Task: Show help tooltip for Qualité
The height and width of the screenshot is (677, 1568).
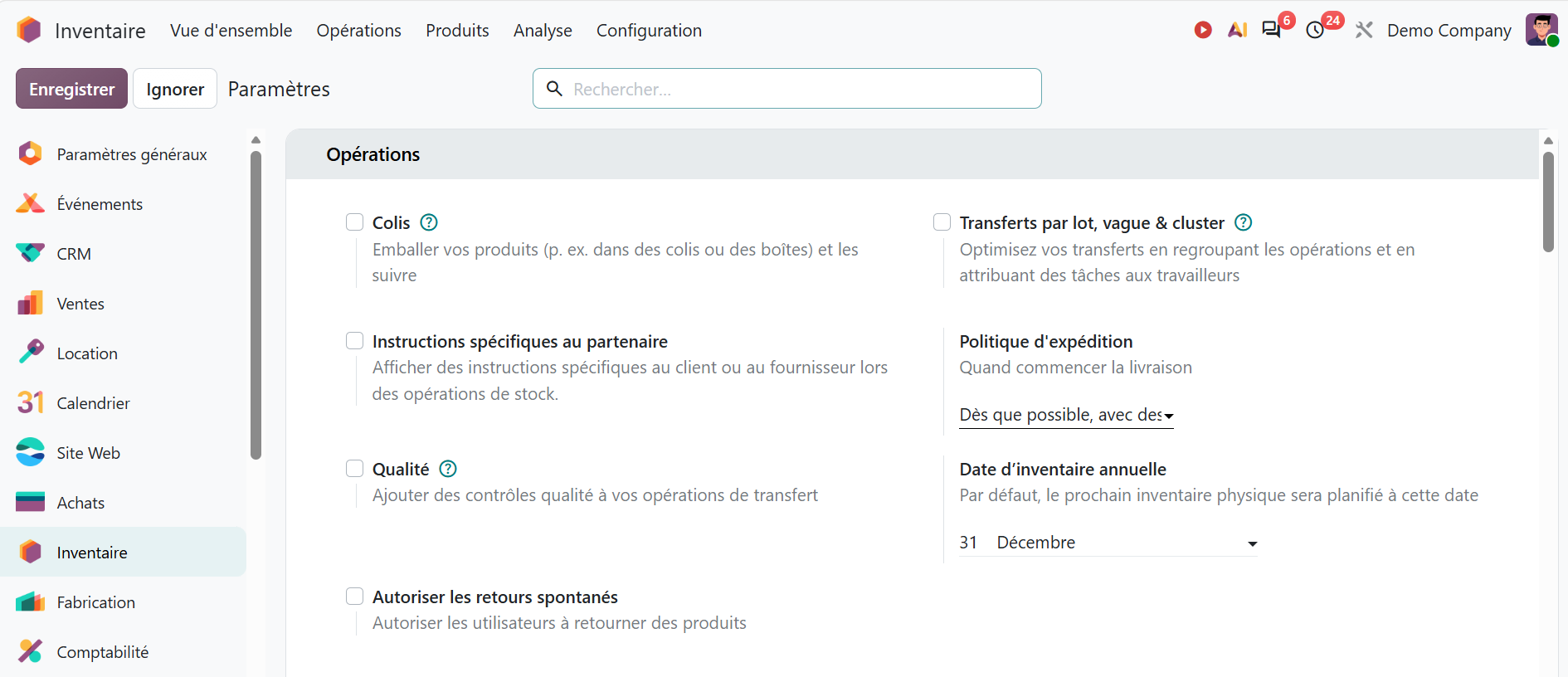Action: click(448, 469)
